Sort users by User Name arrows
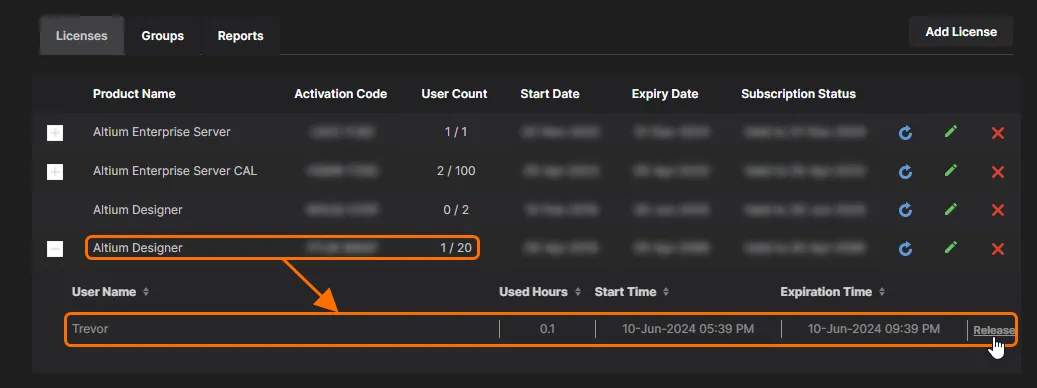The height and width of the screenshot is (388, 1037). [145, 291]
